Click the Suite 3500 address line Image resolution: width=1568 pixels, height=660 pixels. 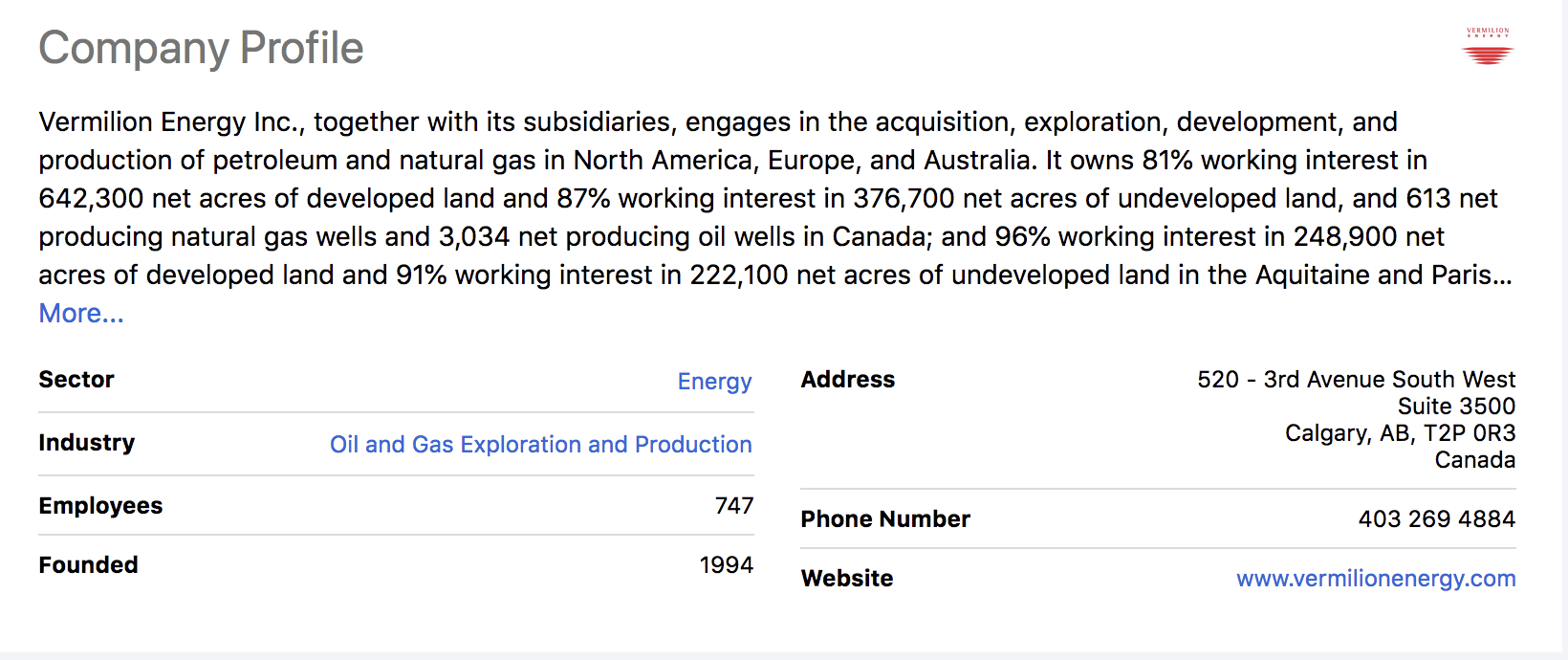(1455, 407)
